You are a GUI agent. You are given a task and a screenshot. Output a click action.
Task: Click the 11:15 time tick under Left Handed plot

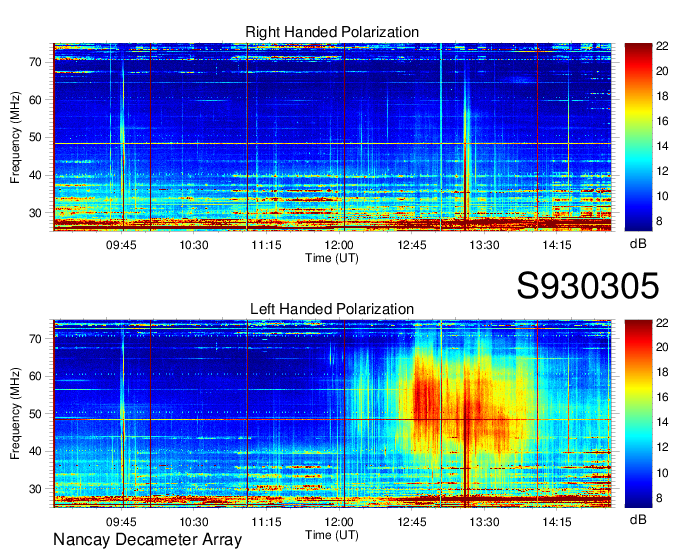(x=266, y=522)
